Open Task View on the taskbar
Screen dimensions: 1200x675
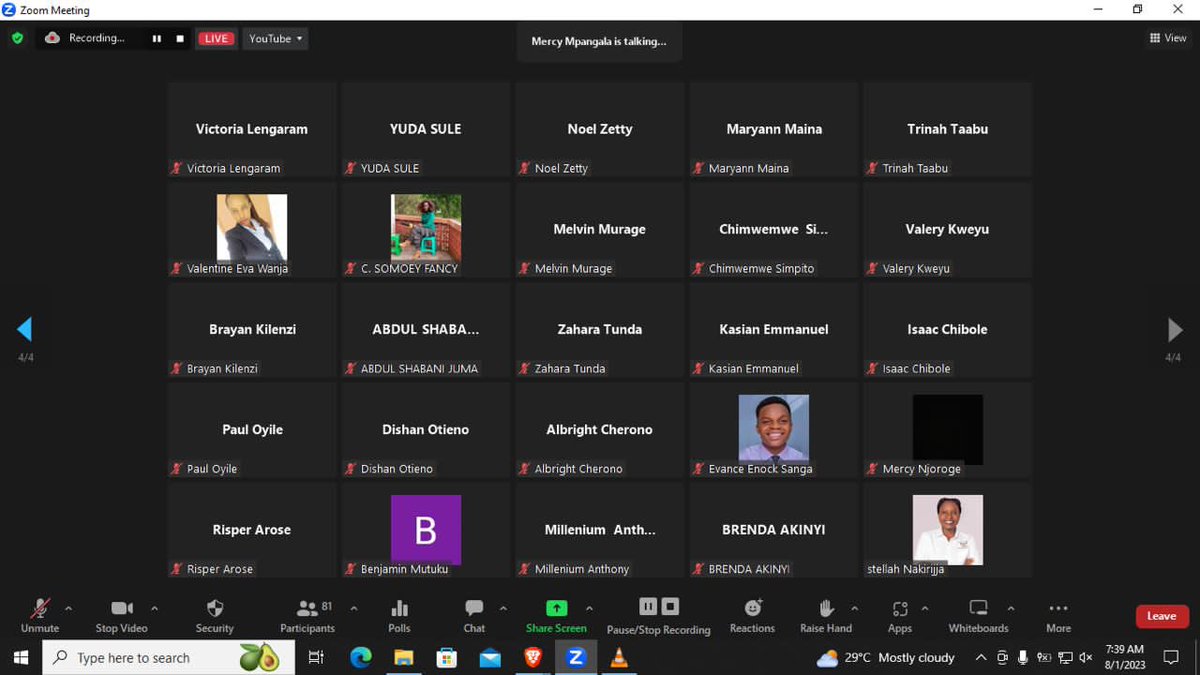(x=316, y=657)
